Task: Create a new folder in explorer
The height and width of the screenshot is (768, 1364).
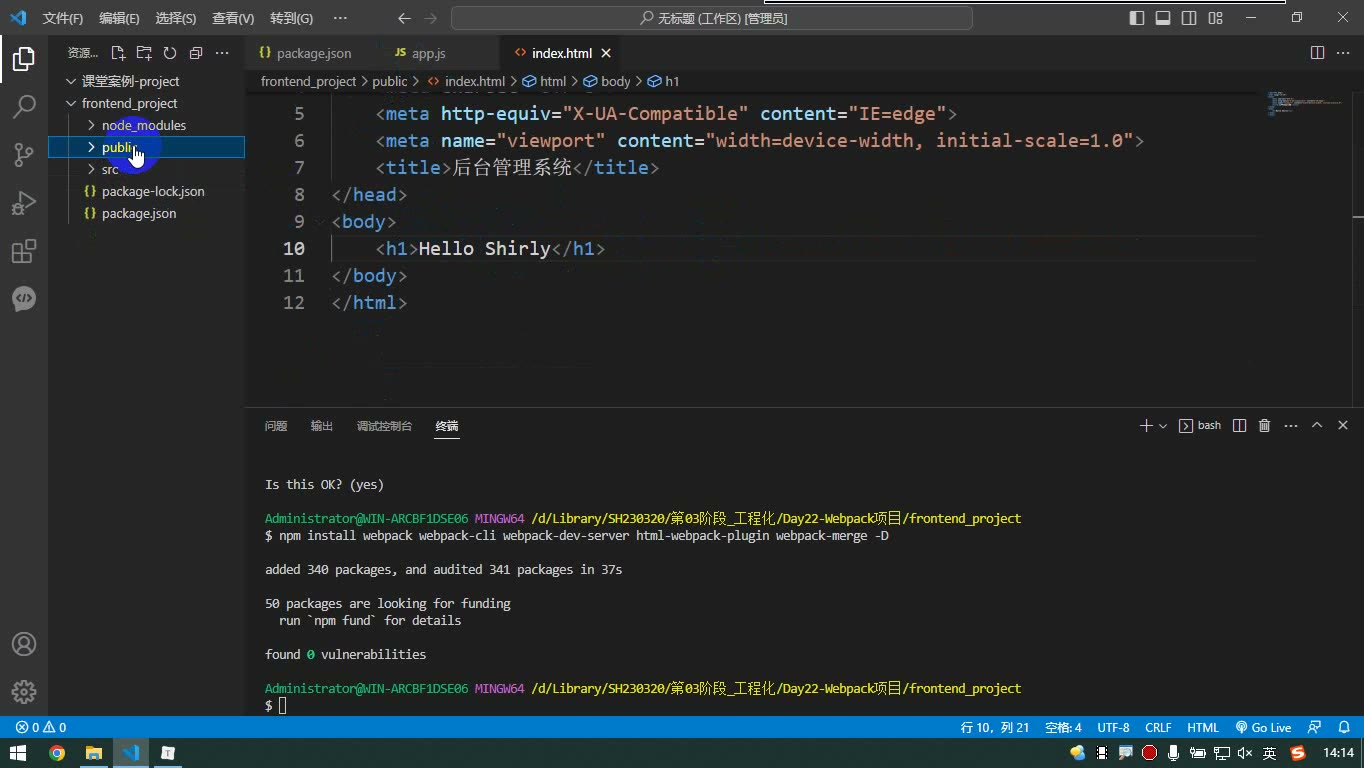Action: point(144,53)
